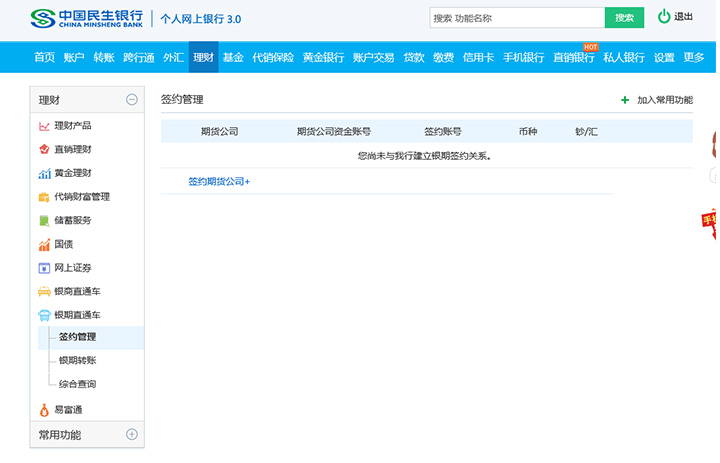Collapse the 理财 sidebar section
720x463 pixels.
pos(131,99)
